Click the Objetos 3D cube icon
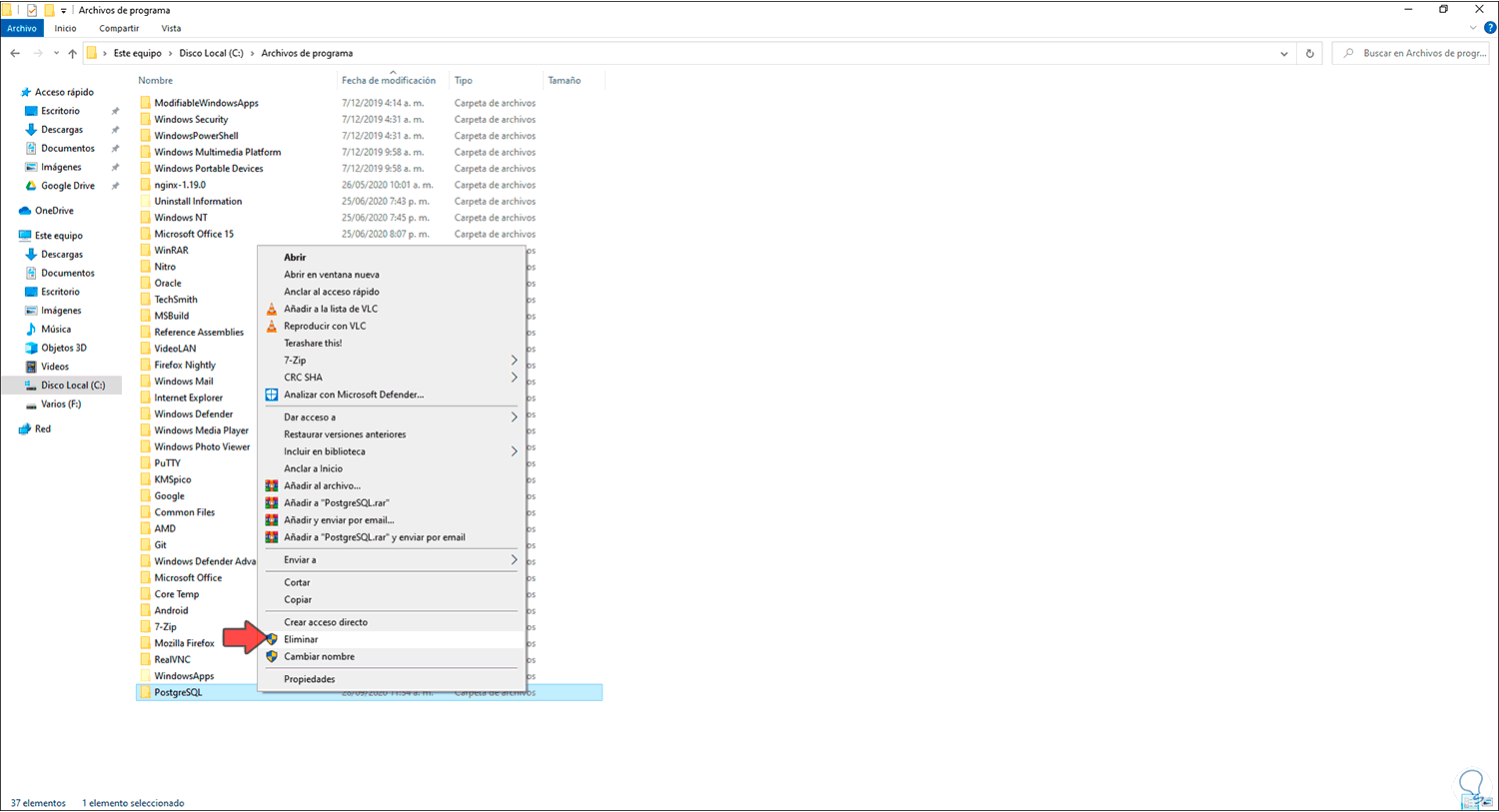This screenshot has width=1499, height=812. (31, 348)
